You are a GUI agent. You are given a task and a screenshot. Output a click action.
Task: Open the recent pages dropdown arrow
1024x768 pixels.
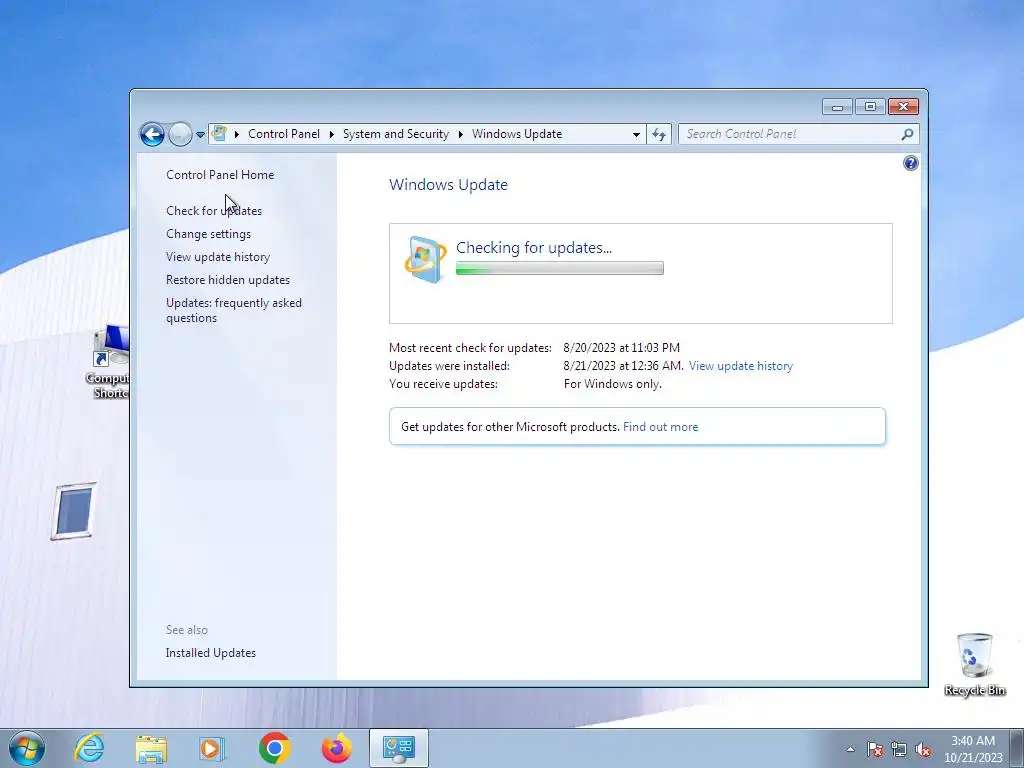click(x=200, y=135)
